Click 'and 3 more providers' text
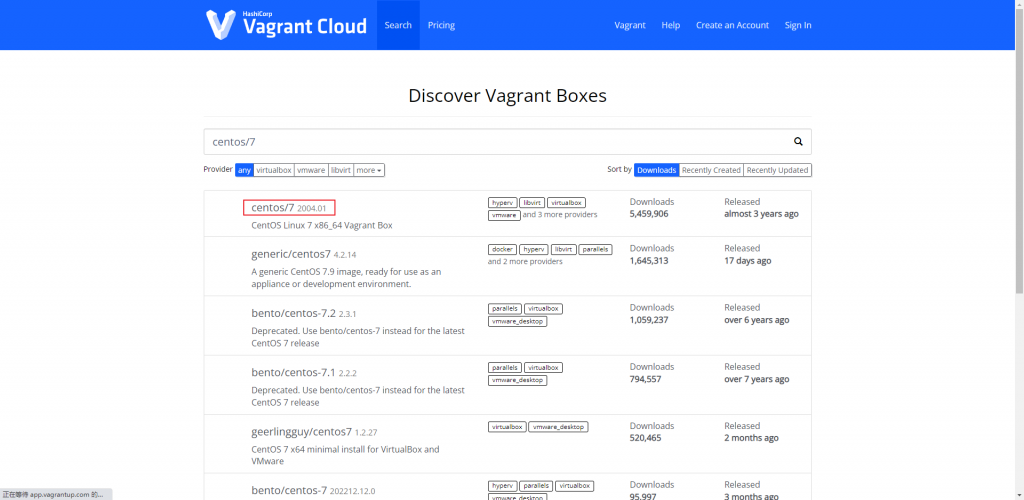Screen dimensions: 1024x500 tap(560, 215)
